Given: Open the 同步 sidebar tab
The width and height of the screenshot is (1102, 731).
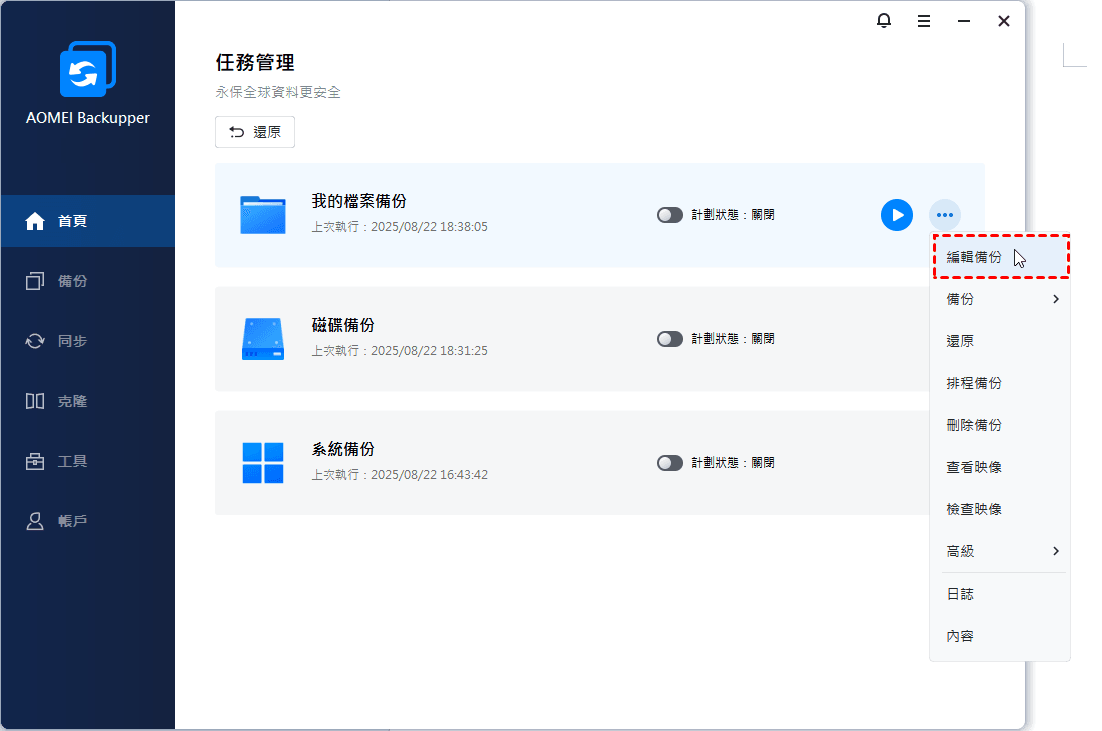Looking at the screenshot, I should coord(88,341).
